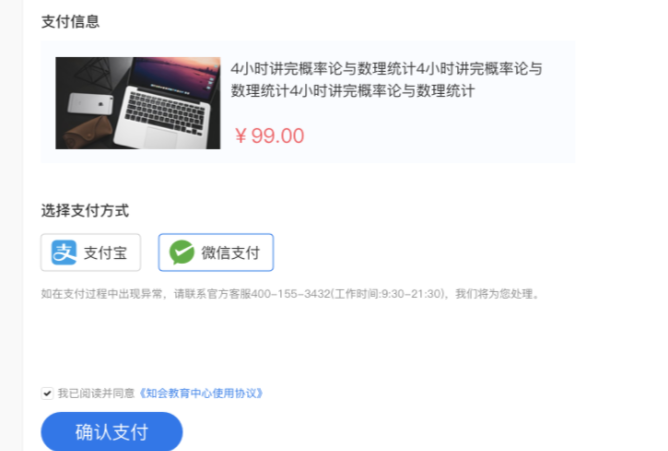Image resolution: width=668 pixels, height=451 pixels.
Task: Click the 支付宝 text label
Action: click(x=105, y=253)
